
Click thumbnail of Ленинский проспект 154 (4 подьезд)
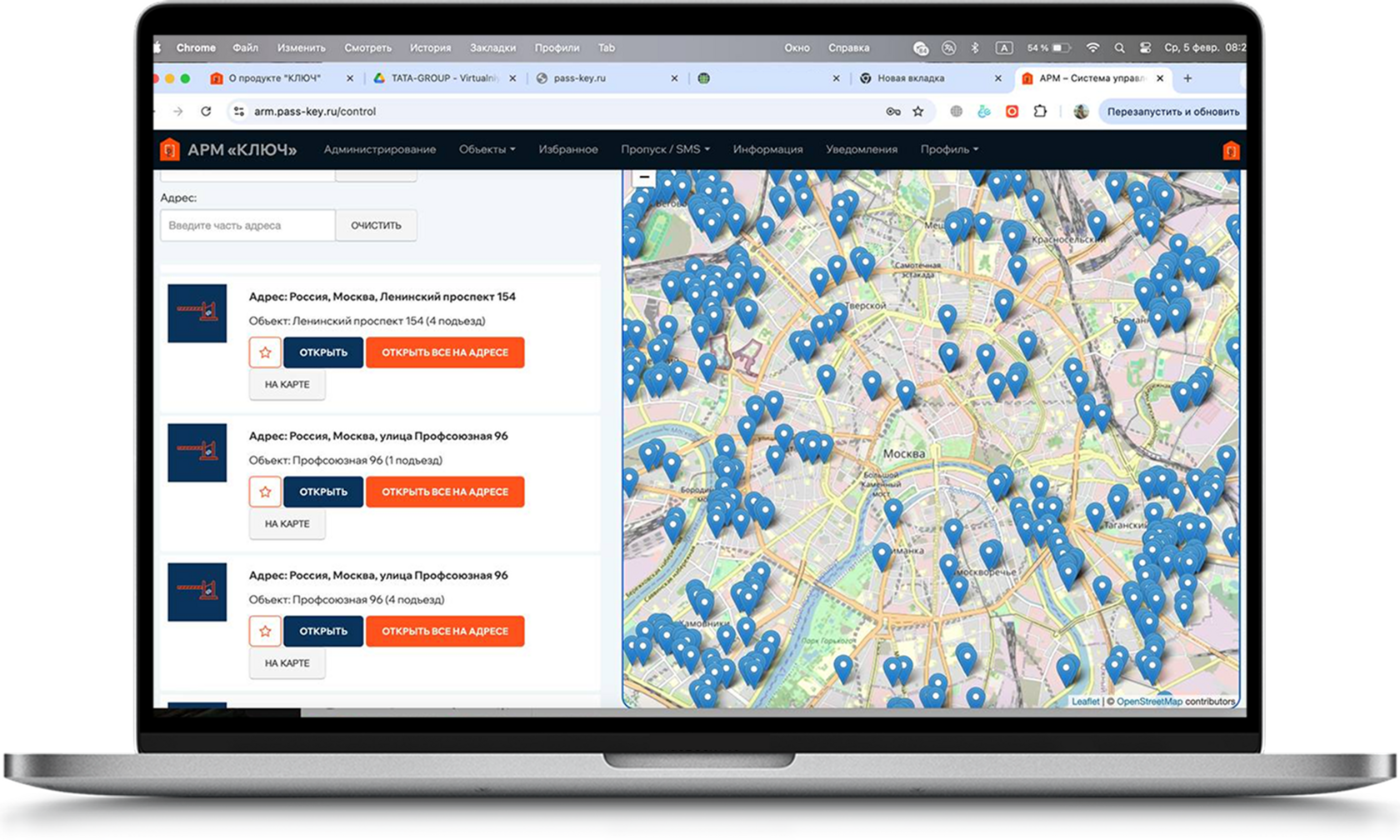click(197, 313)
